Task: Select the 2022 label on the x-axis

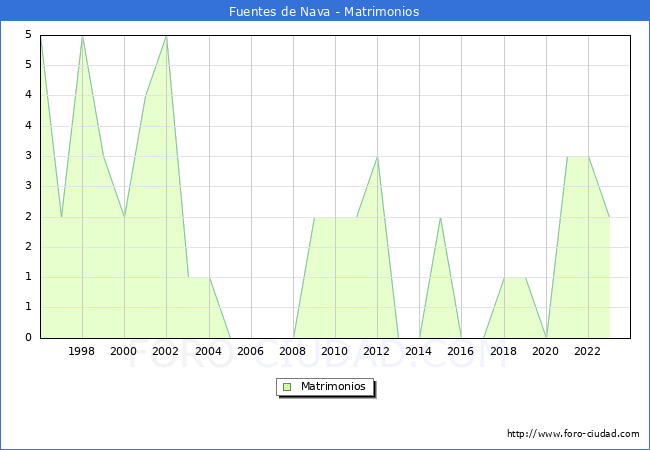Action: tap(587, 351)
